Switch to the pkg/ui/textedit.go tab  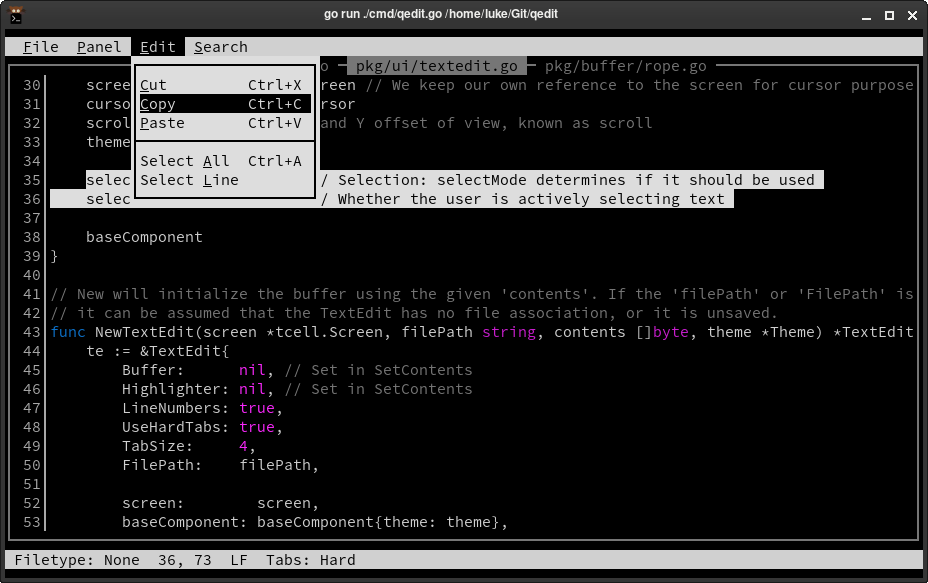coord(437,66)
